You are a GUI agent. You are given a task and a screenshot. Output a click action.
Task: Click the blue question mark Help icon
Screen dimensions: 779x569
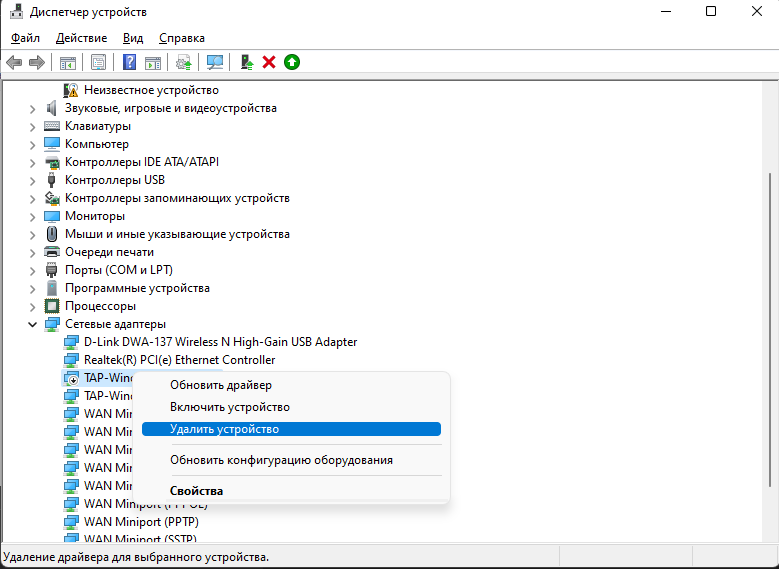pos(129,62)
